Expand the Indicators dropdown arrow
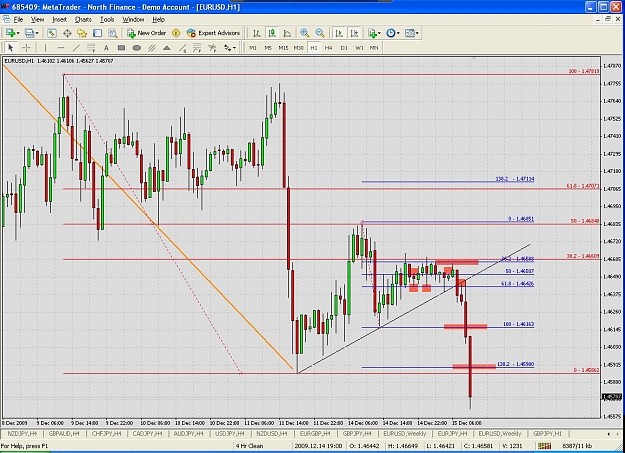This screenshot has height=453, width=625. 379,33
